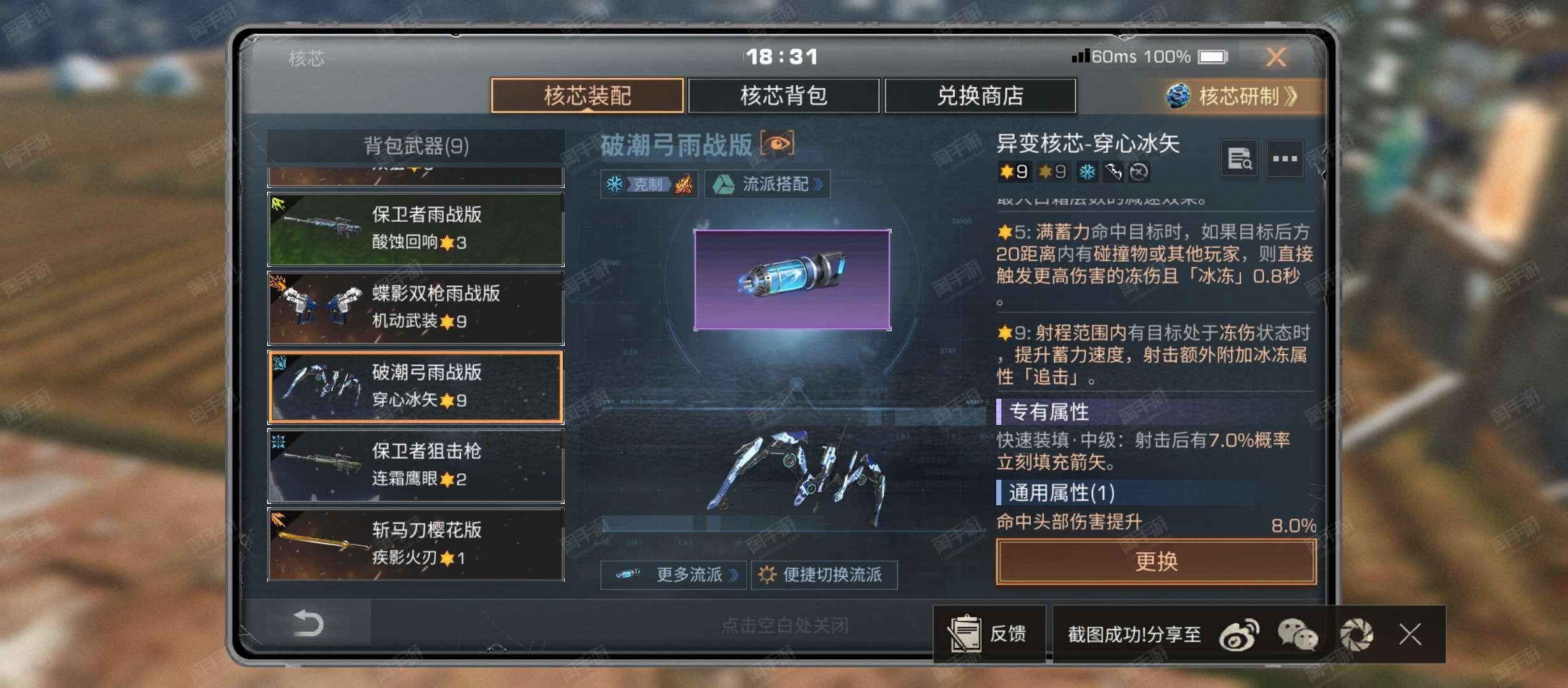Viewport: 1568px width, 688px height.
Task: Expand 更多流派 list
Action: [673, 575]
